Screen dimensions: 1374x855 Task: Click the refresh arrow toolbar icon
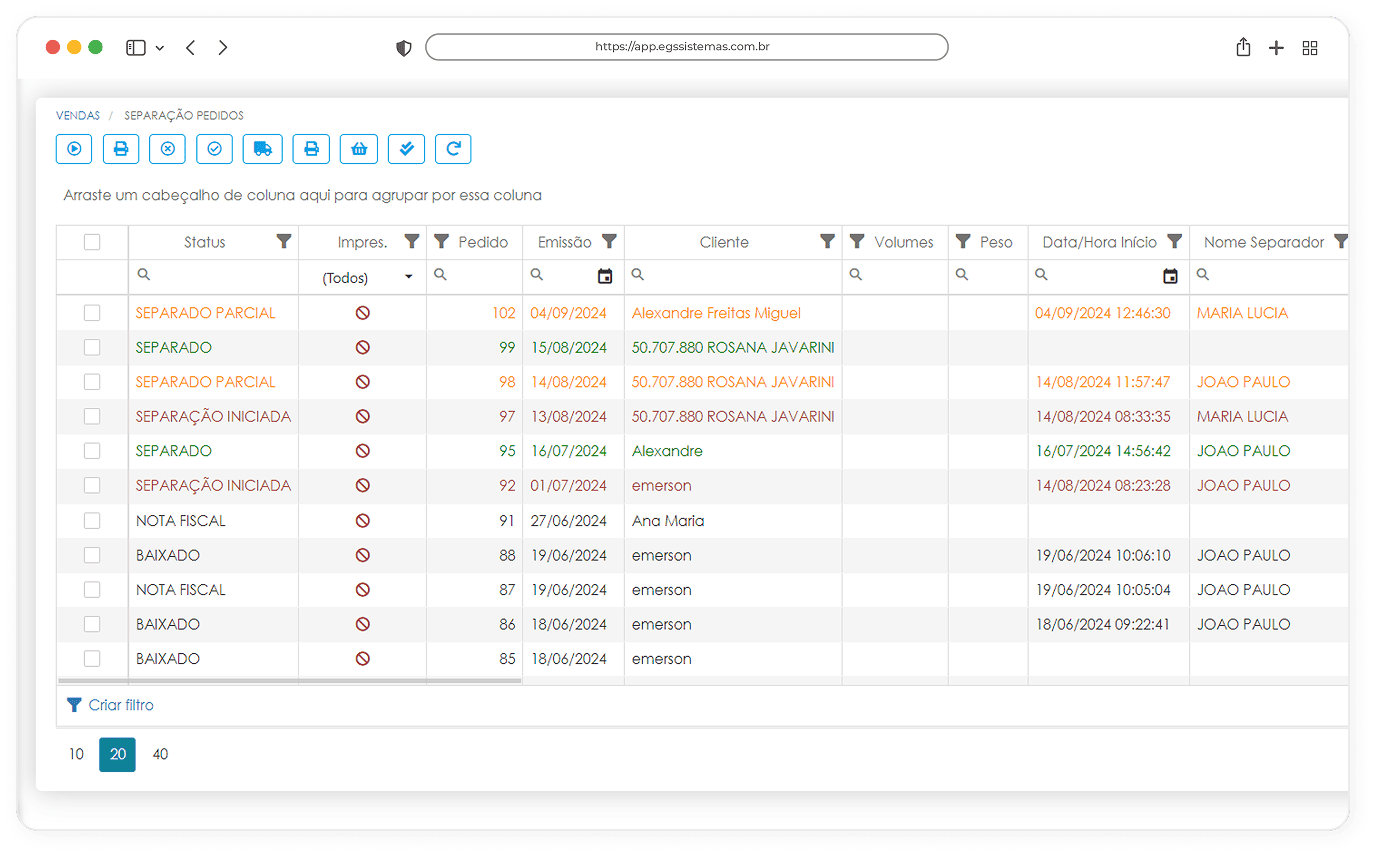click(453, 149)
